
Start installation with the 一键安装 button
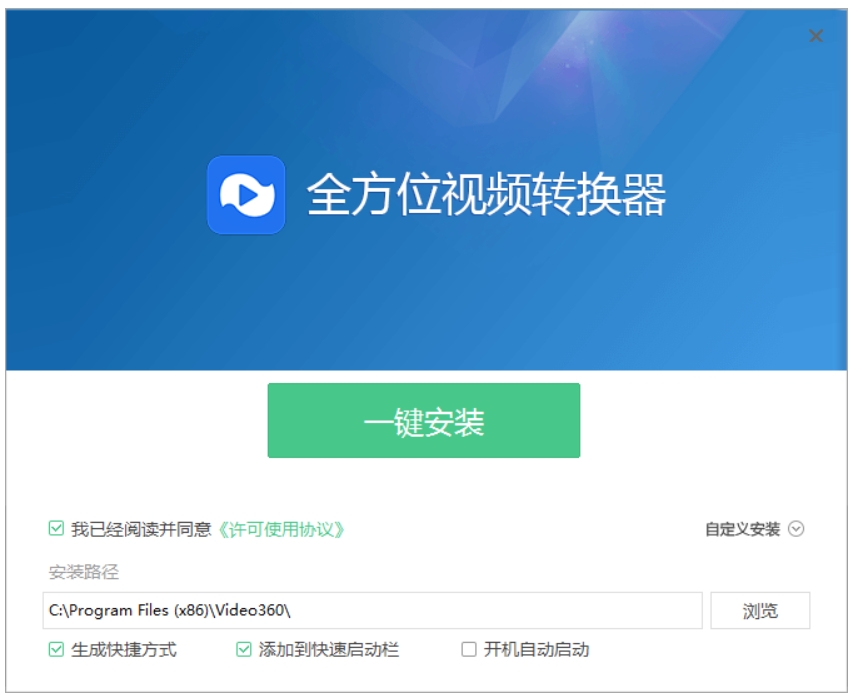[x=424, y=421]
